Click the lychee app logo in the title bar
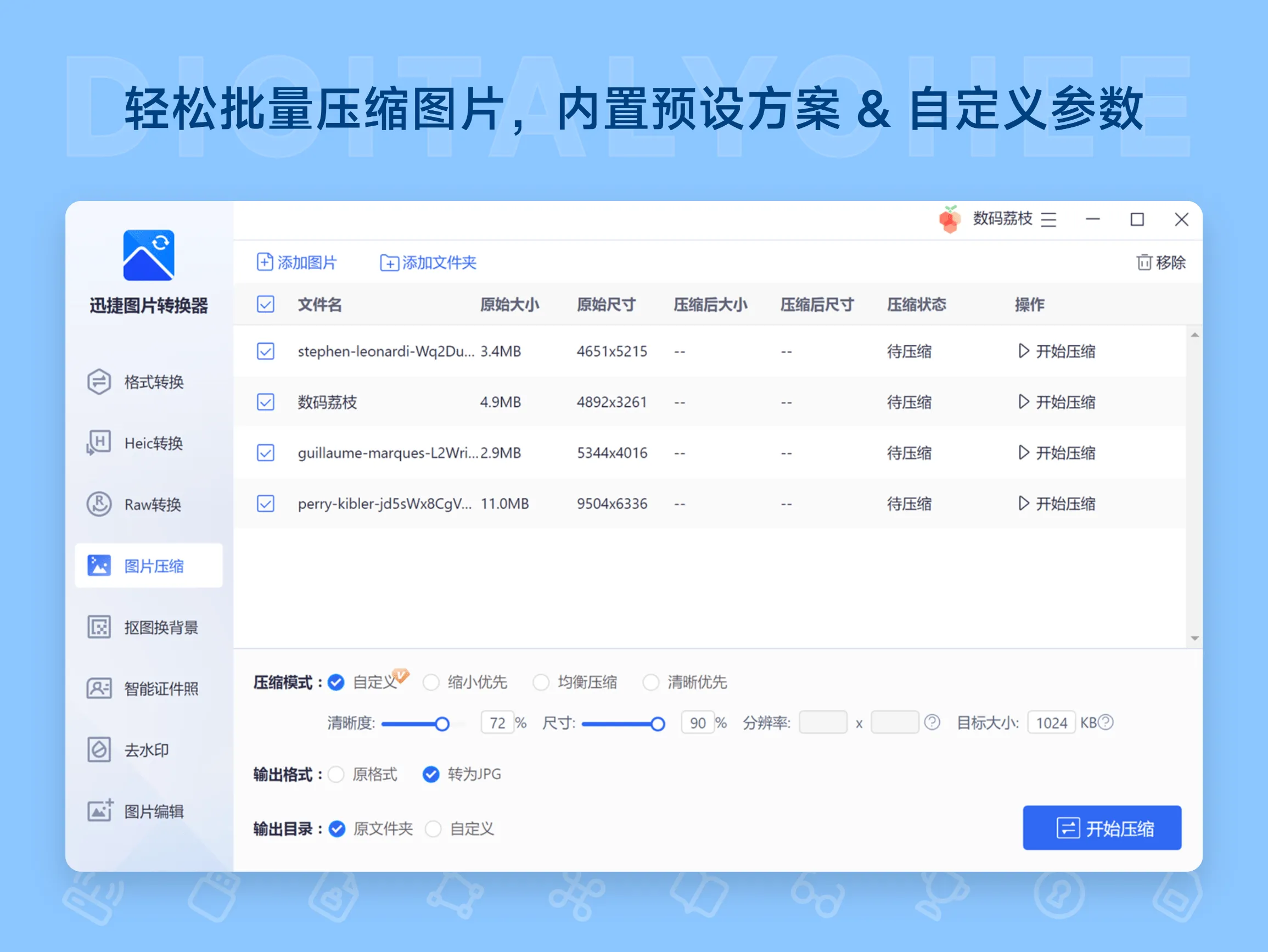This screenshot has height=952, width=1268. click(950, 219)
